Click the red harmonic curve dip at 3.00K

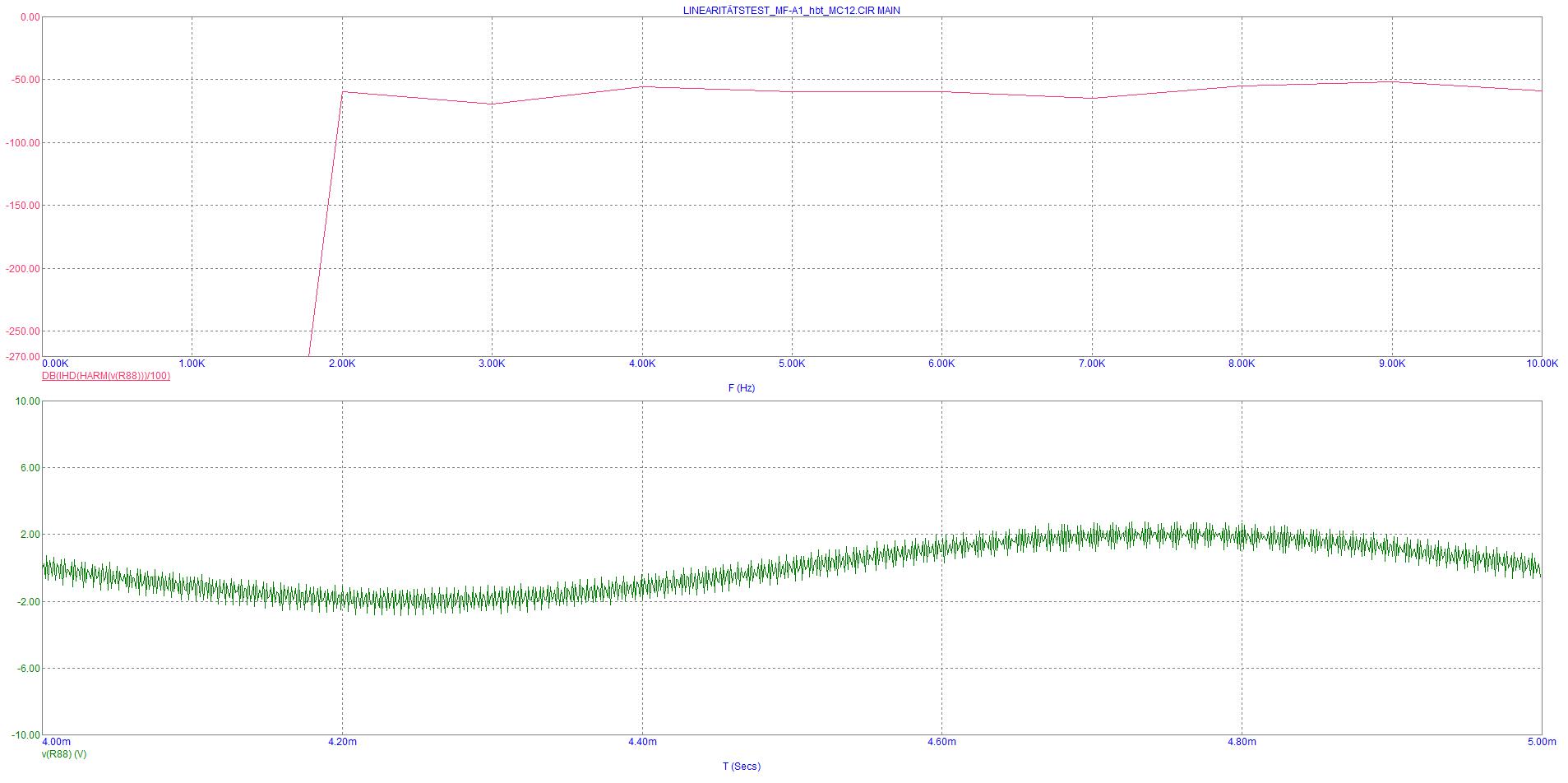click(493, 104)
